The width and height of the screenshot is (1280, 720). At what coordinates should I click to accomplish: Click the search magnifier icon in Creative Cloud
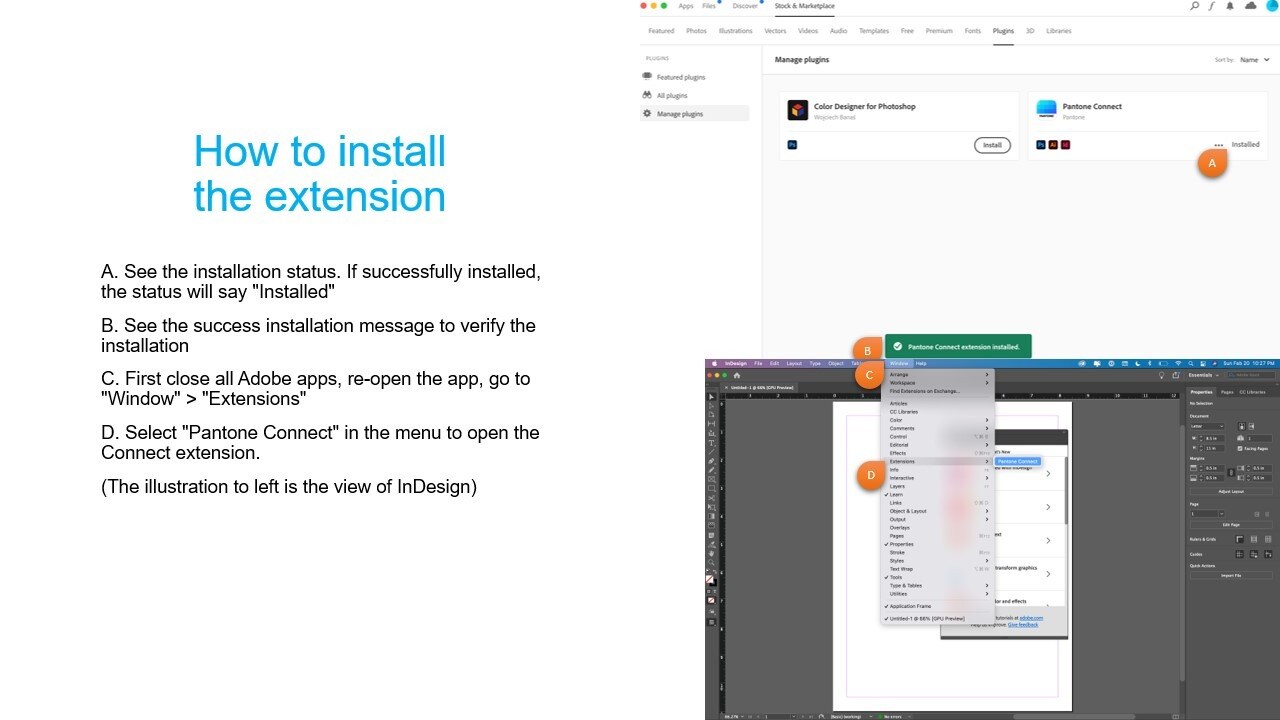1194,6
